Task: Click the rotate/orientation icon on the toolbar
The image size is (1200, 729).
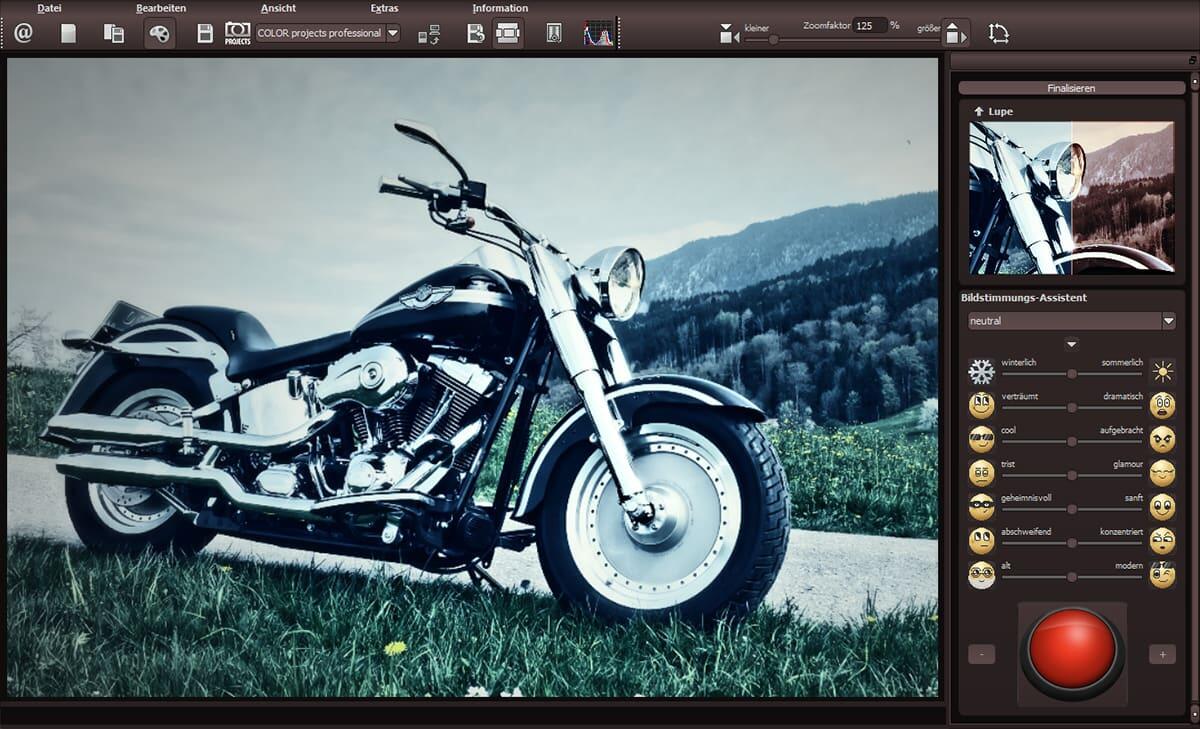Action: pyautogui.click(x=998, y=32)
